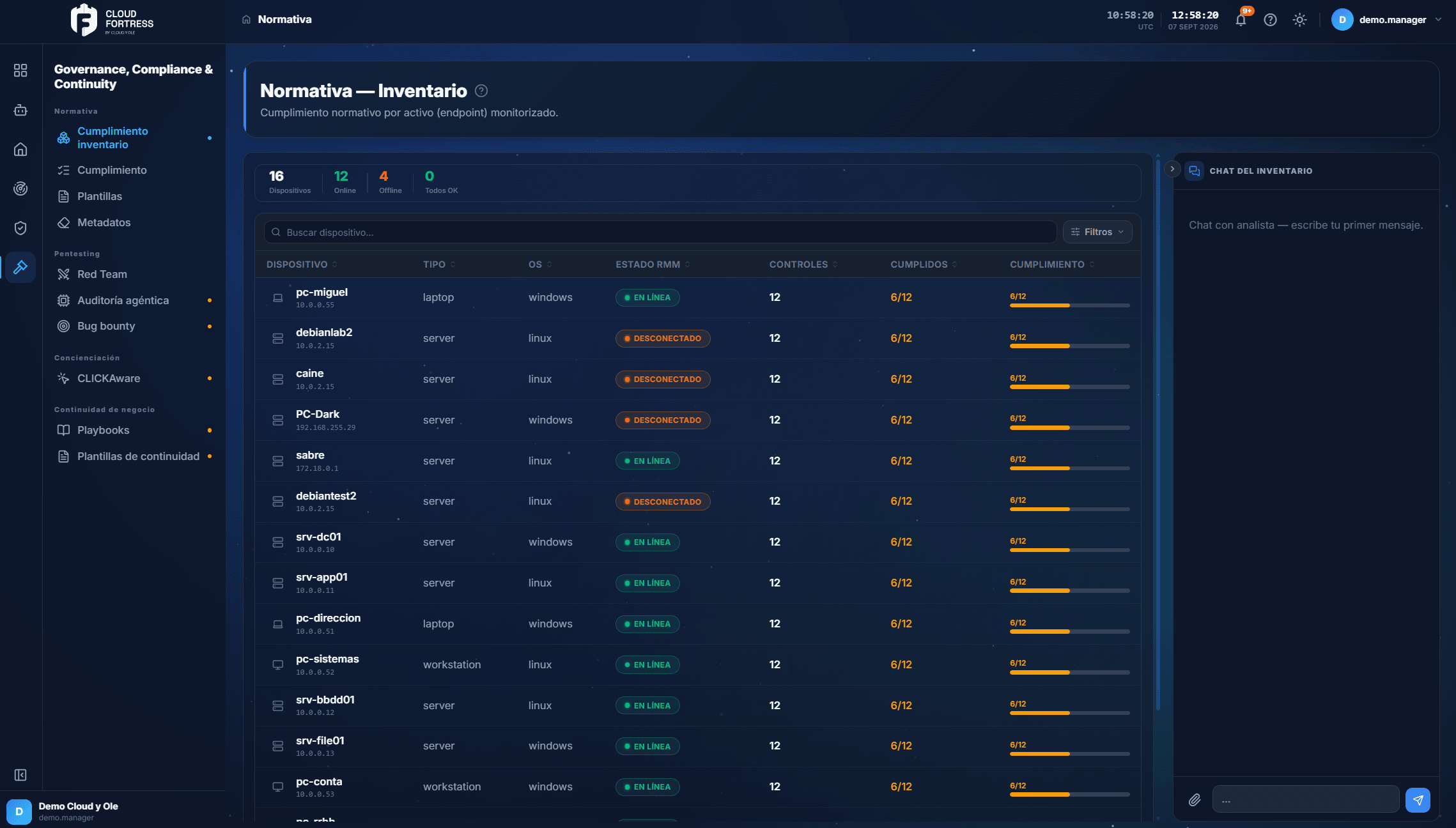Collapse the sidebar panel icon
The height and width of the screenshot is (828, 1456).
[x=20, y=775]
